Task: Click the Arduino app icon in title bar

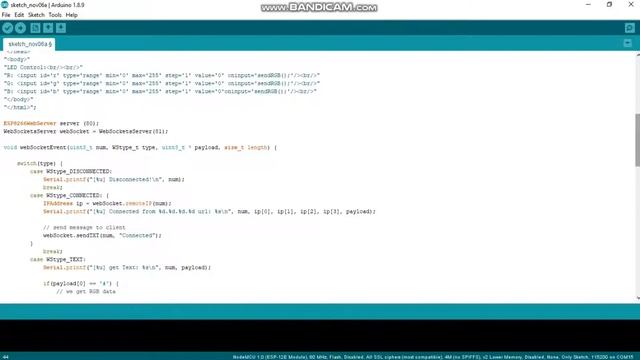Action: pos(5,5)
